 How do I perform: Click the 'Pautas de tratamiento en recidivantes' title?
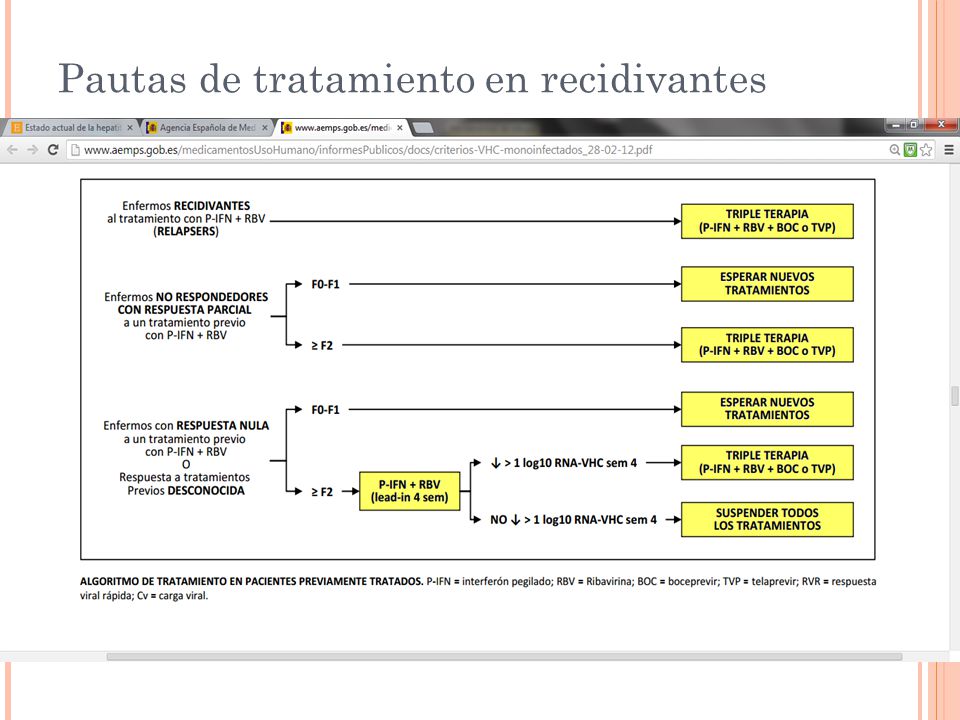tap(411, 78)
